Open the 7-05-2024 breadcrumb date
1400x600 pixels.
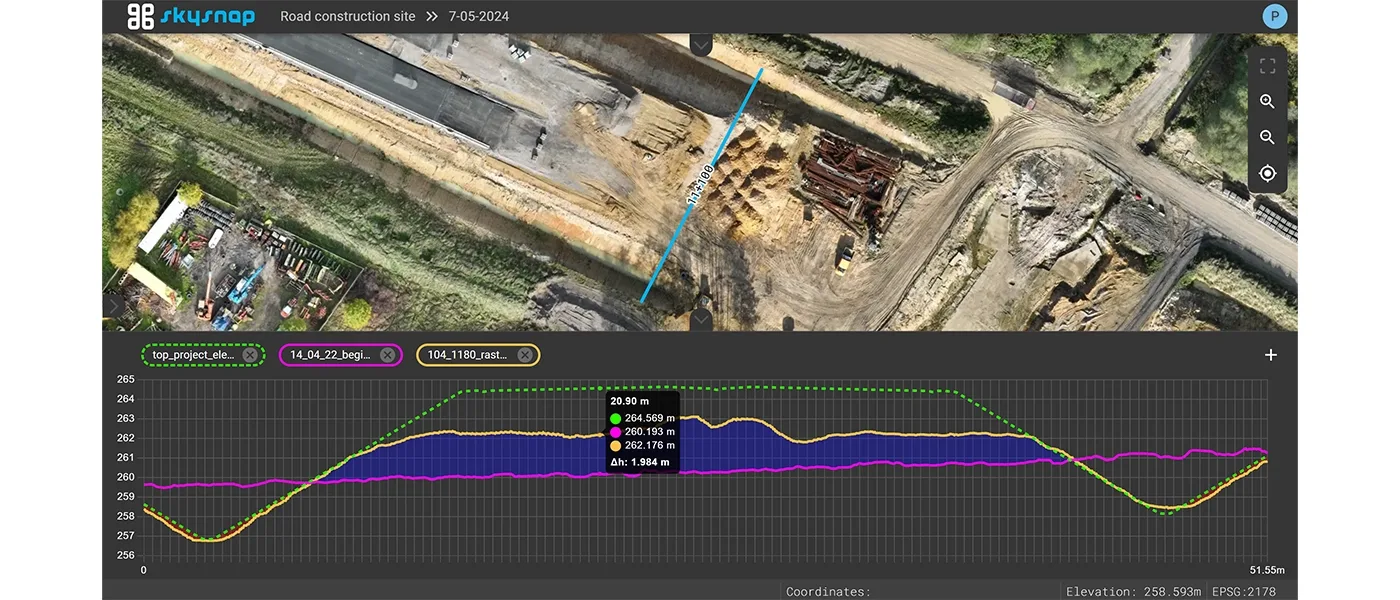(x=479, y=17)
